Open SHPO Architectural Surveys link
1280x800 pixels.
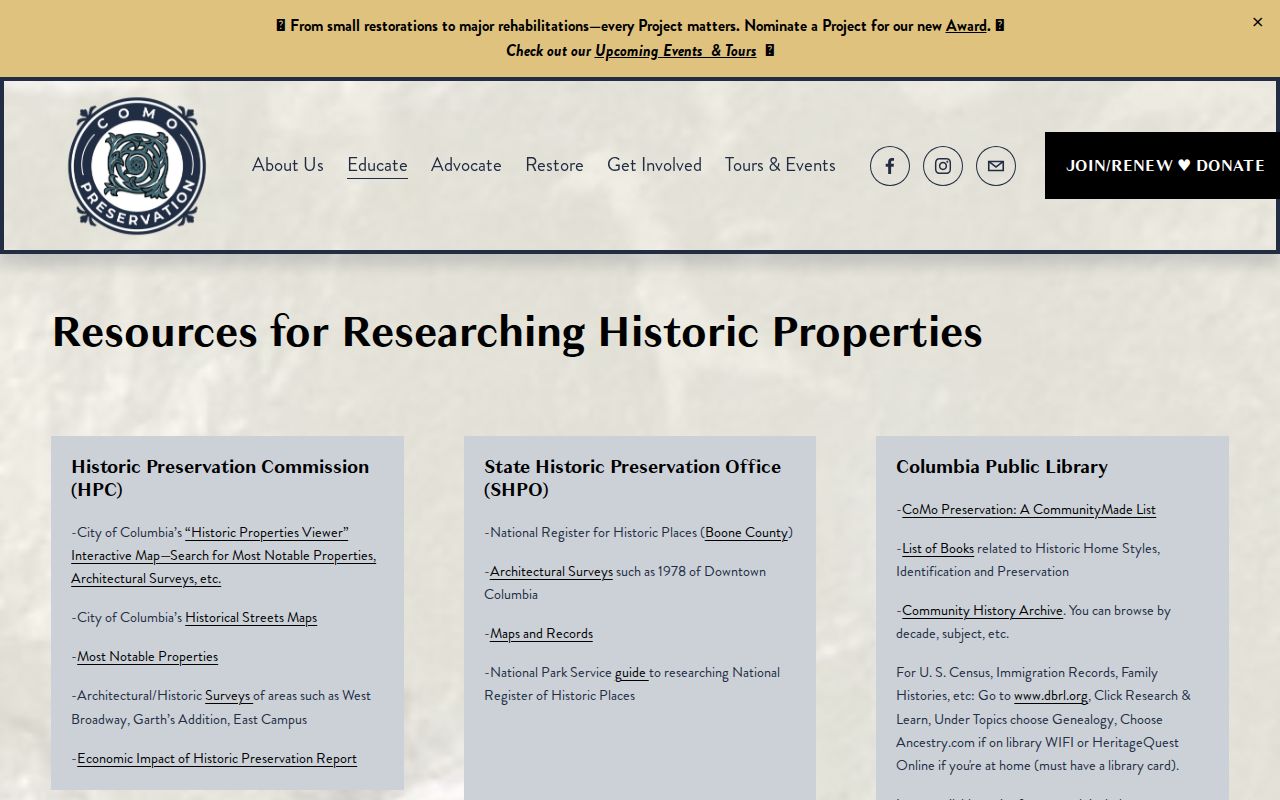(x=551, y=572)
